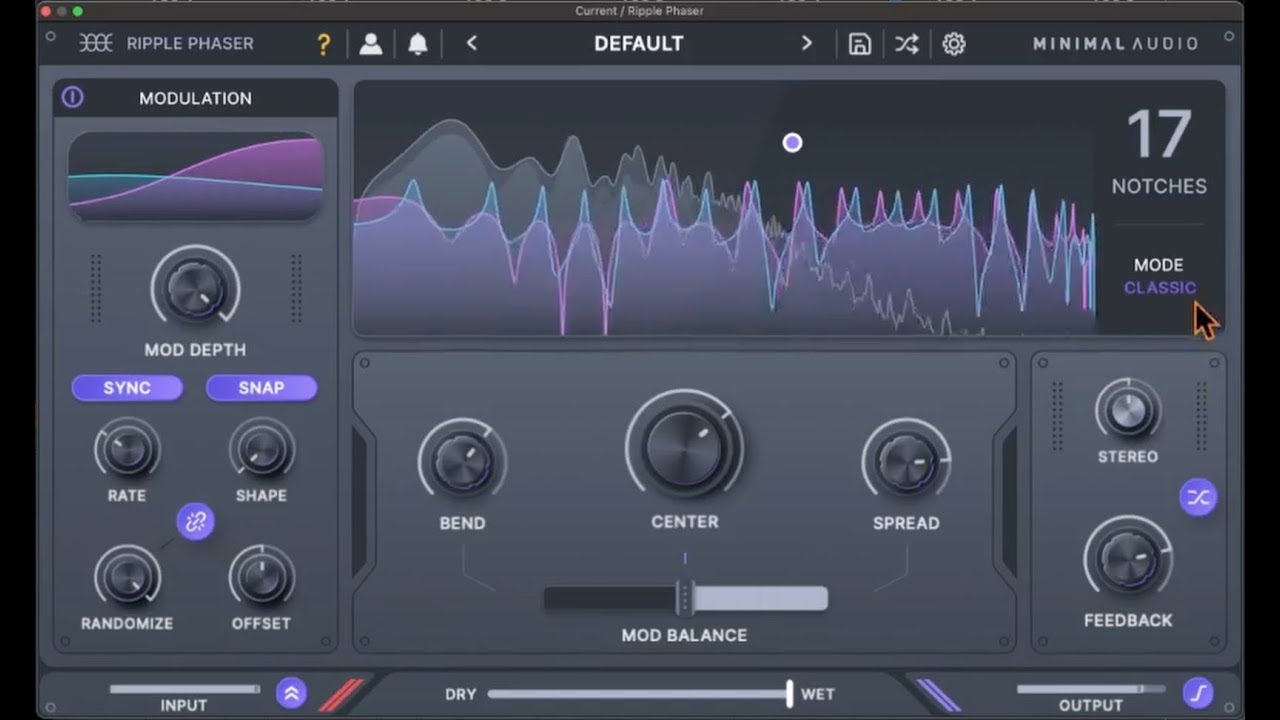Save the preset with floppy icon

coord(860,44)
